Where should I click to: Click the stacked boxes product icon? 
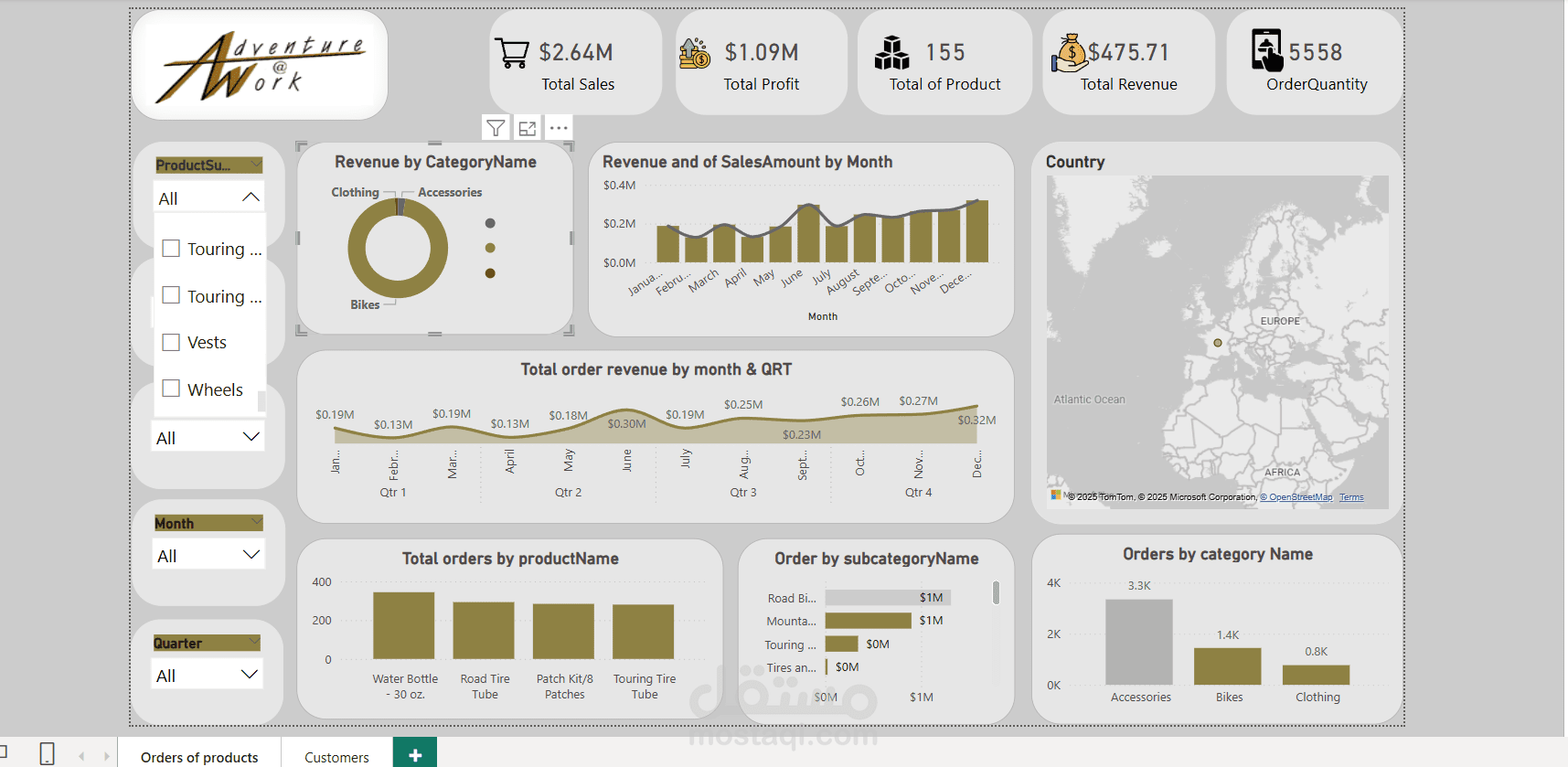891,53
